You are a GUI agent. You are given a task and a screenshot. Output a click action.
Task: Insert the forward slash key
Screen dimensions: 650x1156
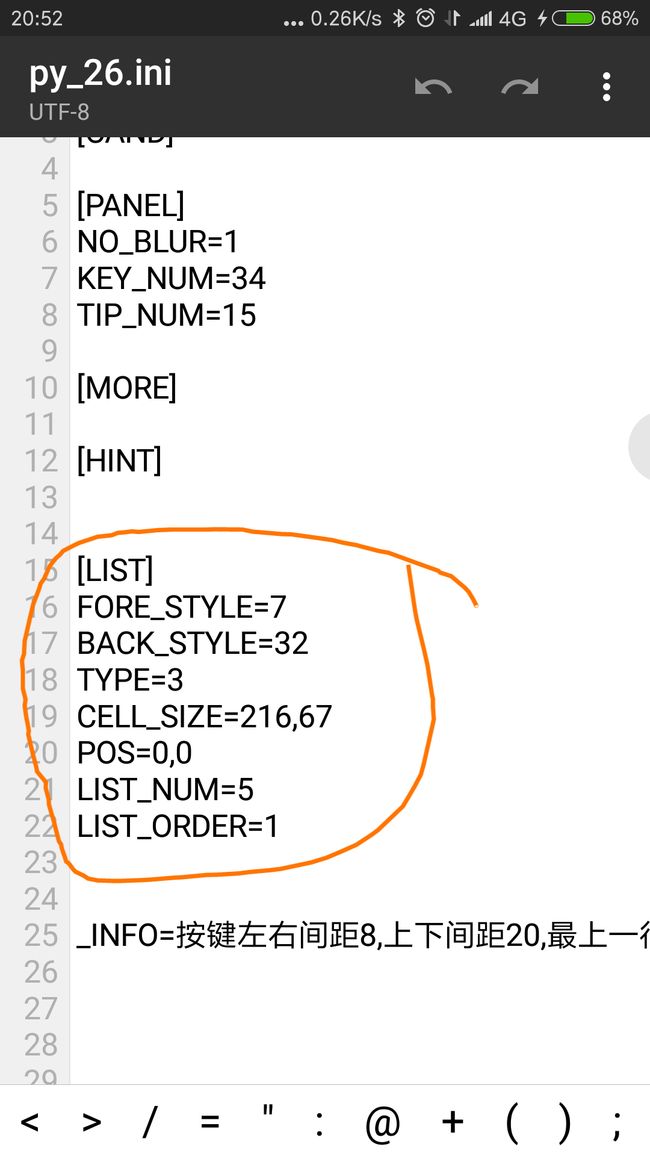click(150, 1122)
